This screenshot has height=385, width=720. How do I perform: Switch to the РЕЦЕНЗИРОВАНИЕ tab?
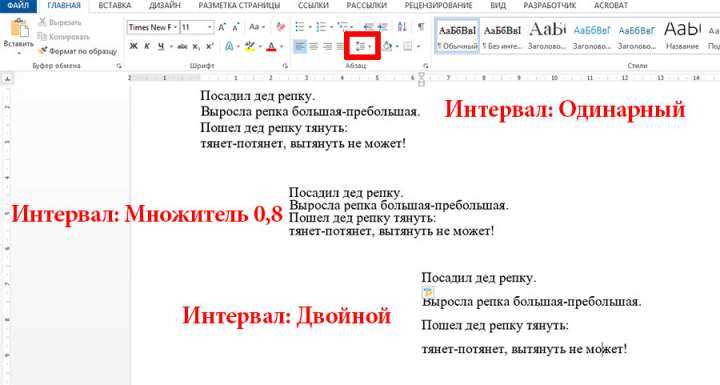pos(438,6)
